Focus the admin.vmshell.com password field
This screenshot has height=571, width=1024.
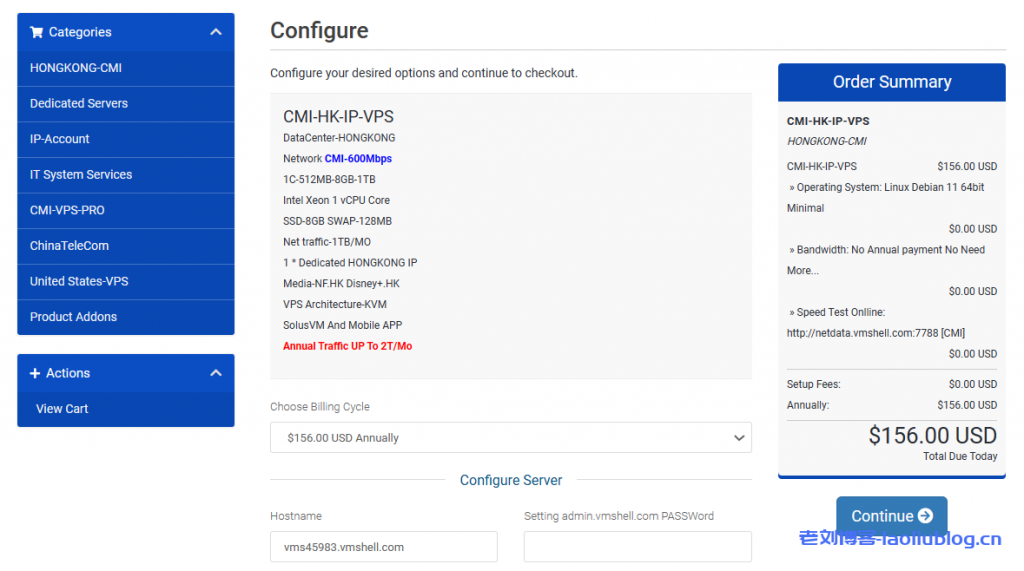tap(637, 547)
